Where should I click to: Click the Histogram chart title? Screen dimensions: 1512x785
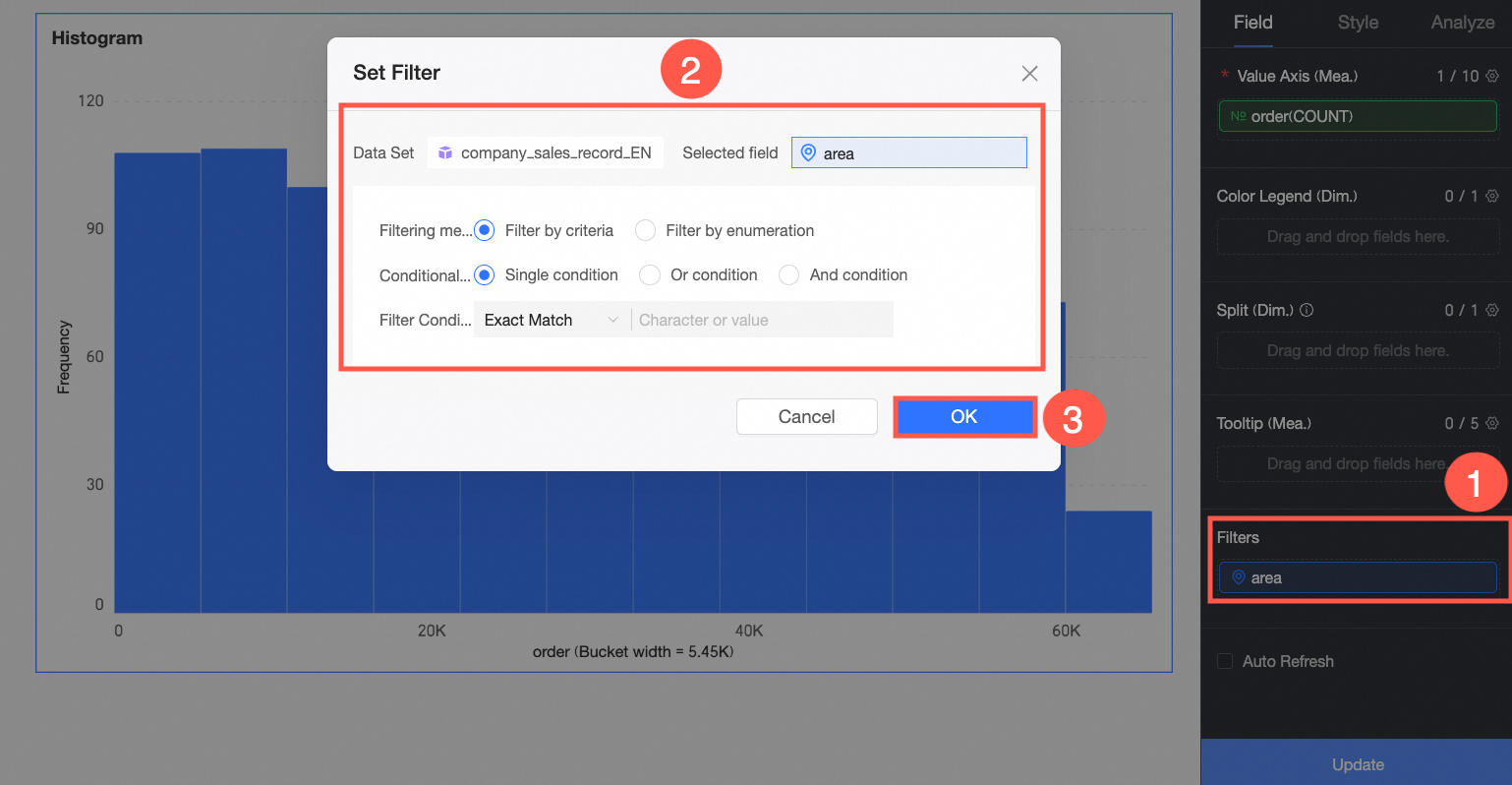pos(97,38)
